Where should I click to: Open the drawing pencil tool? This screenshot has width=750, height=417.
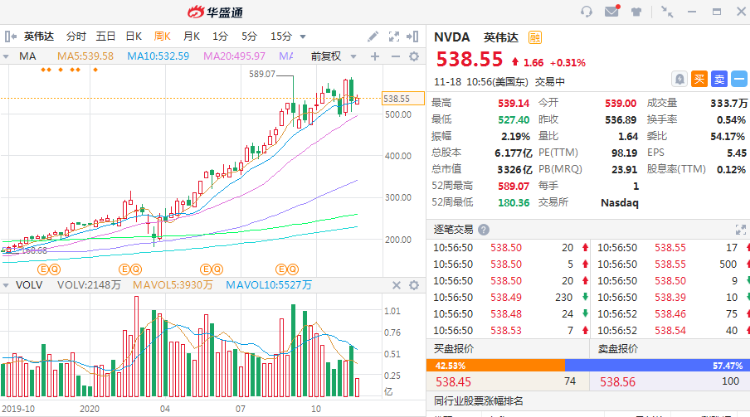coord(373,36)
